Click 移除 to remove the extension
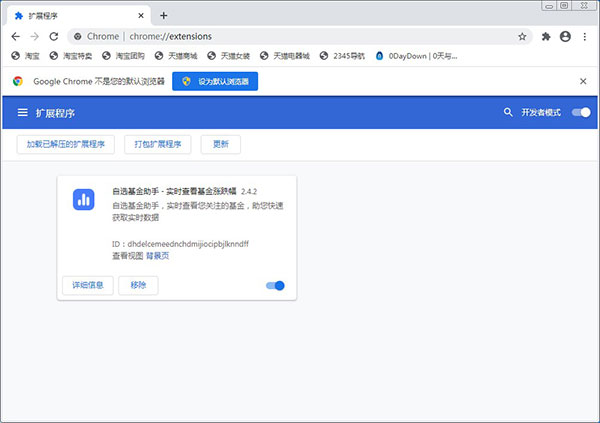Screen dimensions: 600x423 point(138,285)
